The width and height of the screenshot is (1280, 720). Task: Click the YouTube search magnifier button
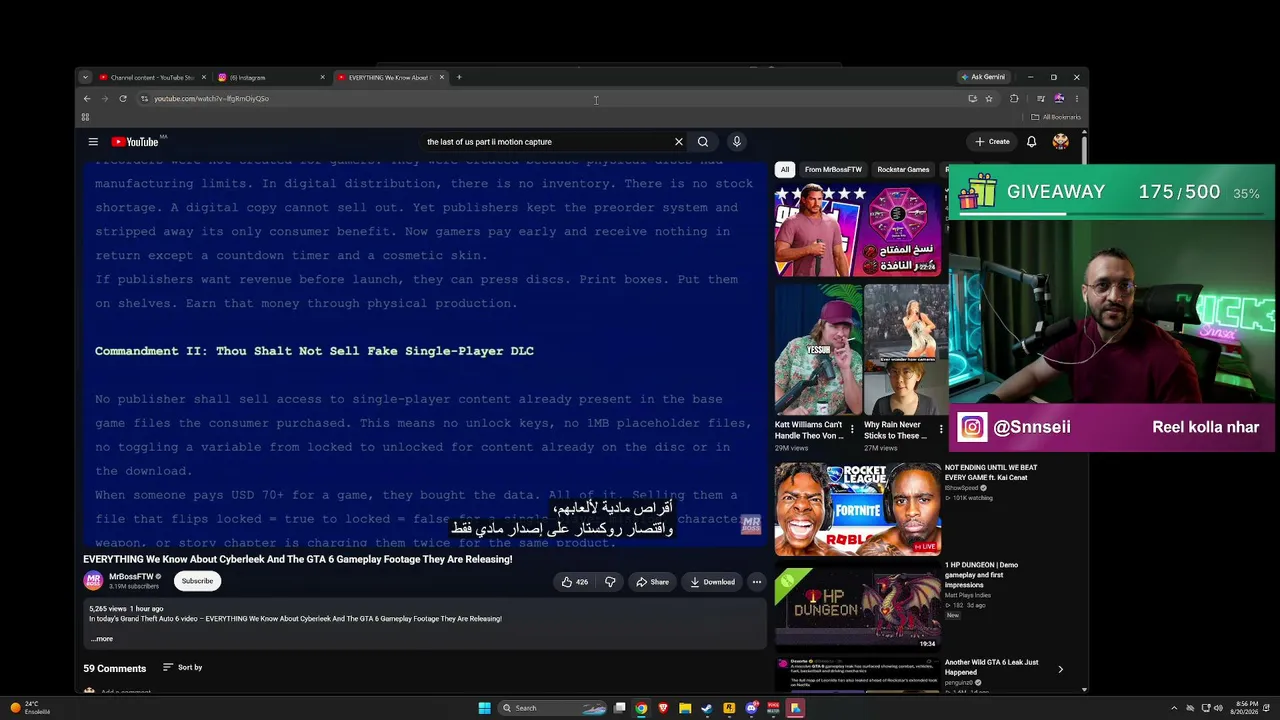(x=703, y=142)
